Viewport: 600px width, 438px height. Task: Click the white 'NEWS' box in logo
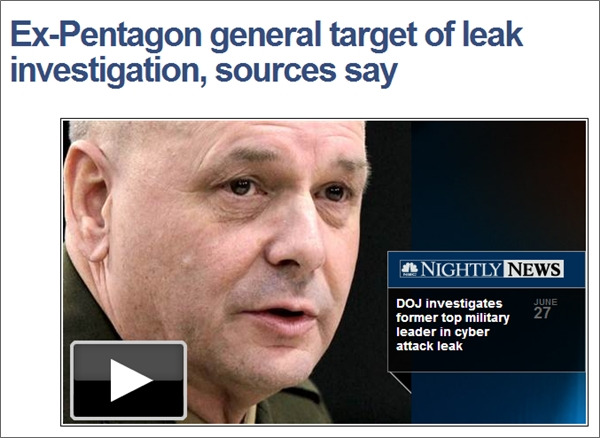click(533, 269)
